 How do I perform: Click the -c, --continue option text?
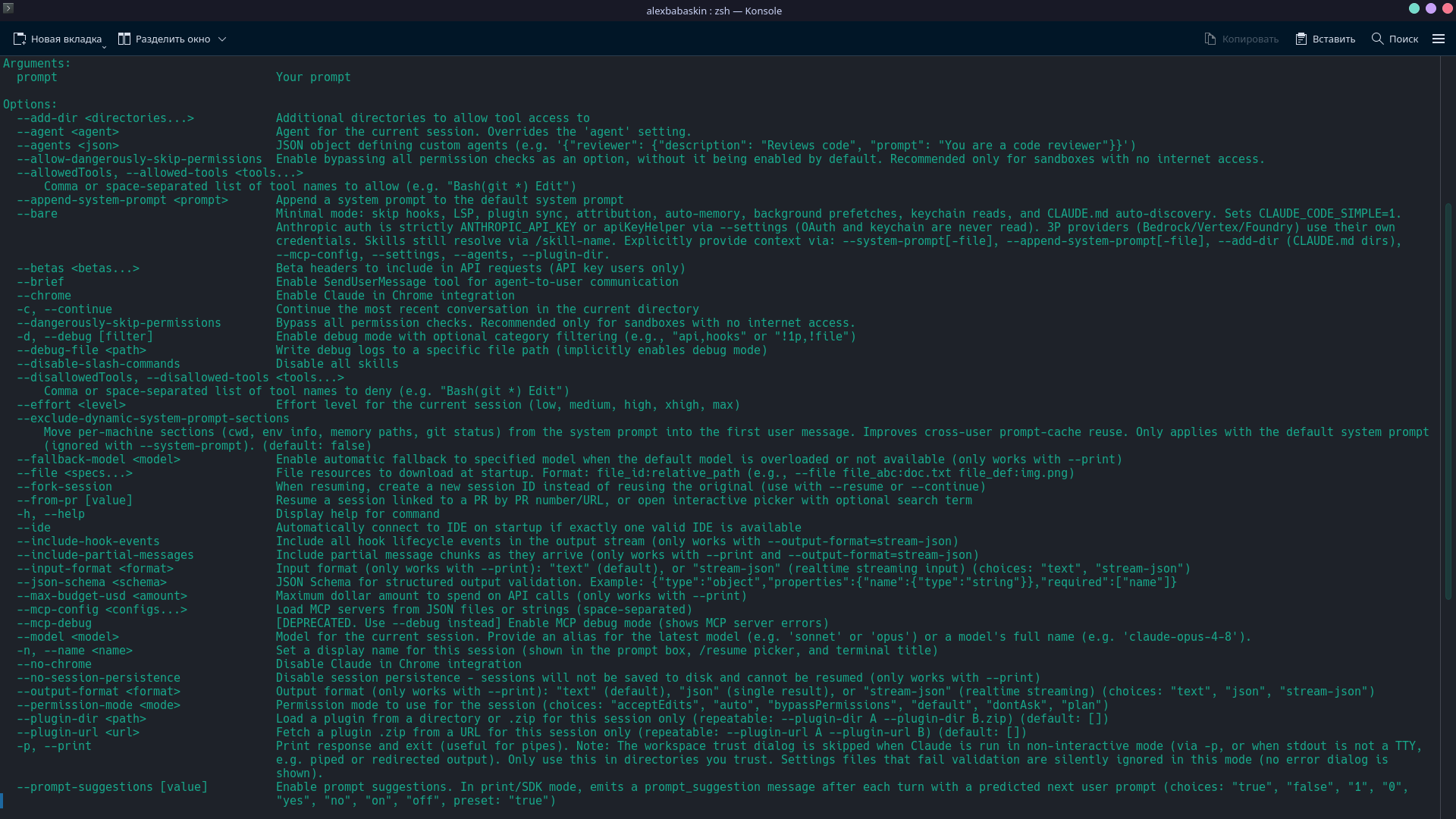click(64, 309)
